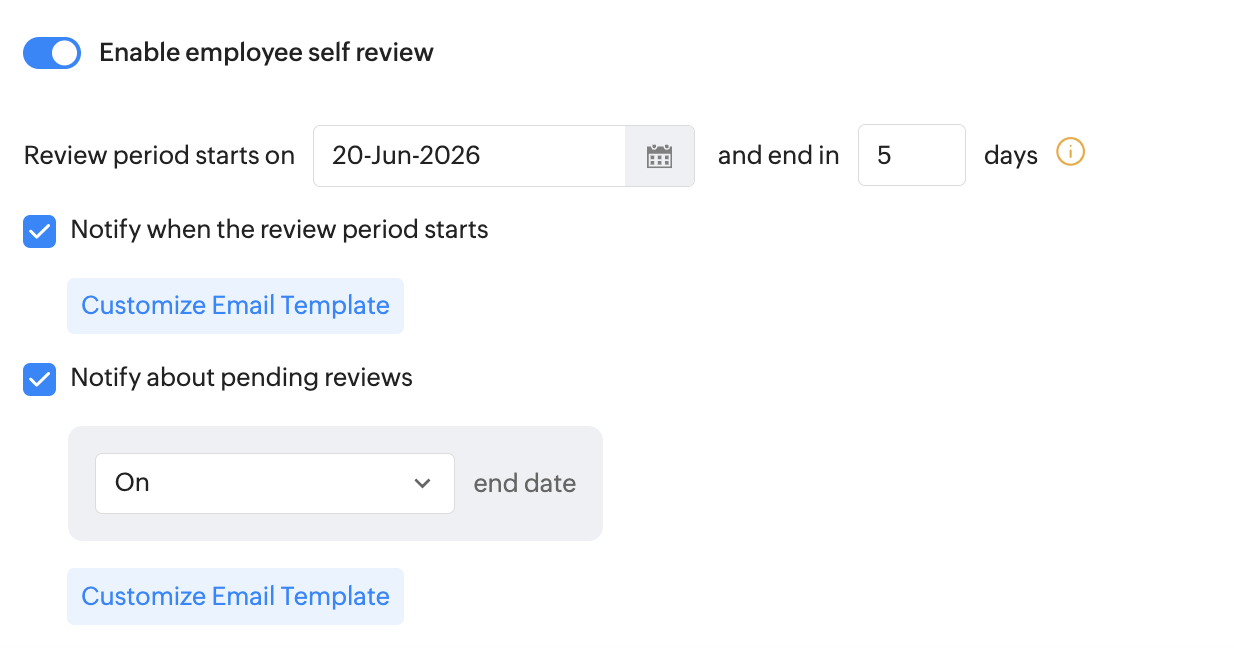Viewport: 1234px width, 648px height.
Task: Uncheck the Notify about pending reviews checkbox
Action: click(40, 379)
